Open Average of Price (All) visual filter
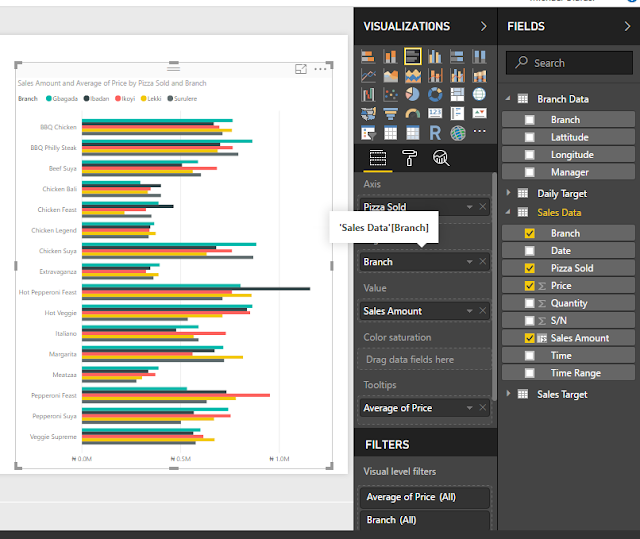The image size is (640, 539). pos(424,497)
